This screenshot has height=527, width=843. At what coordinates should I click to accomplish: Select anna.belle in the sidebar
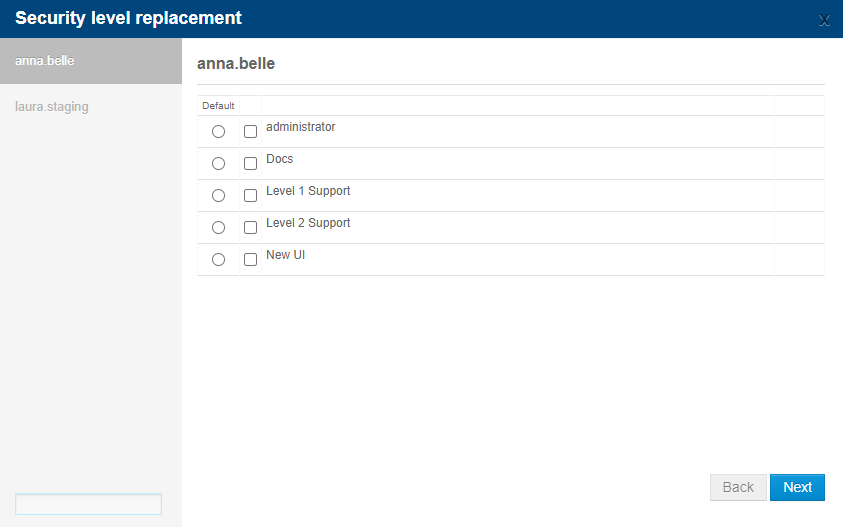click(91, 61)
